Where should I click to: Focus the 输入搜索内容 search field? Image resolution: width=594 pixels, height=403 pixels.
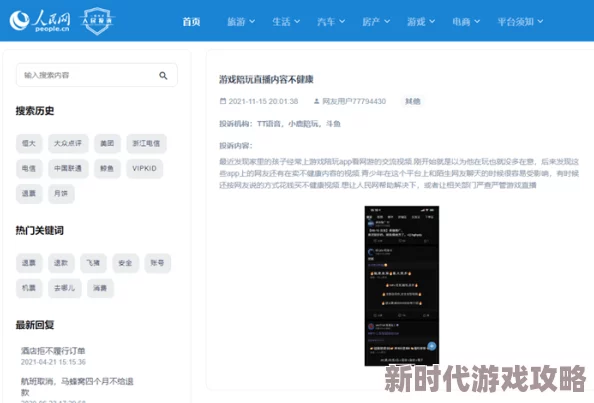(97, 75)
